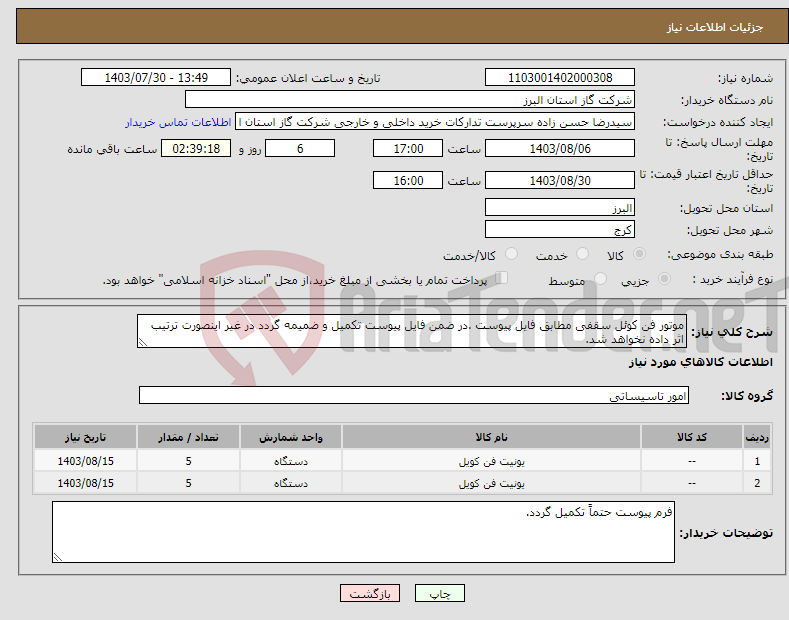
Task: Click یونیت فن کویل in row 1
Action: pyautogui.click(x=491, y=461)
